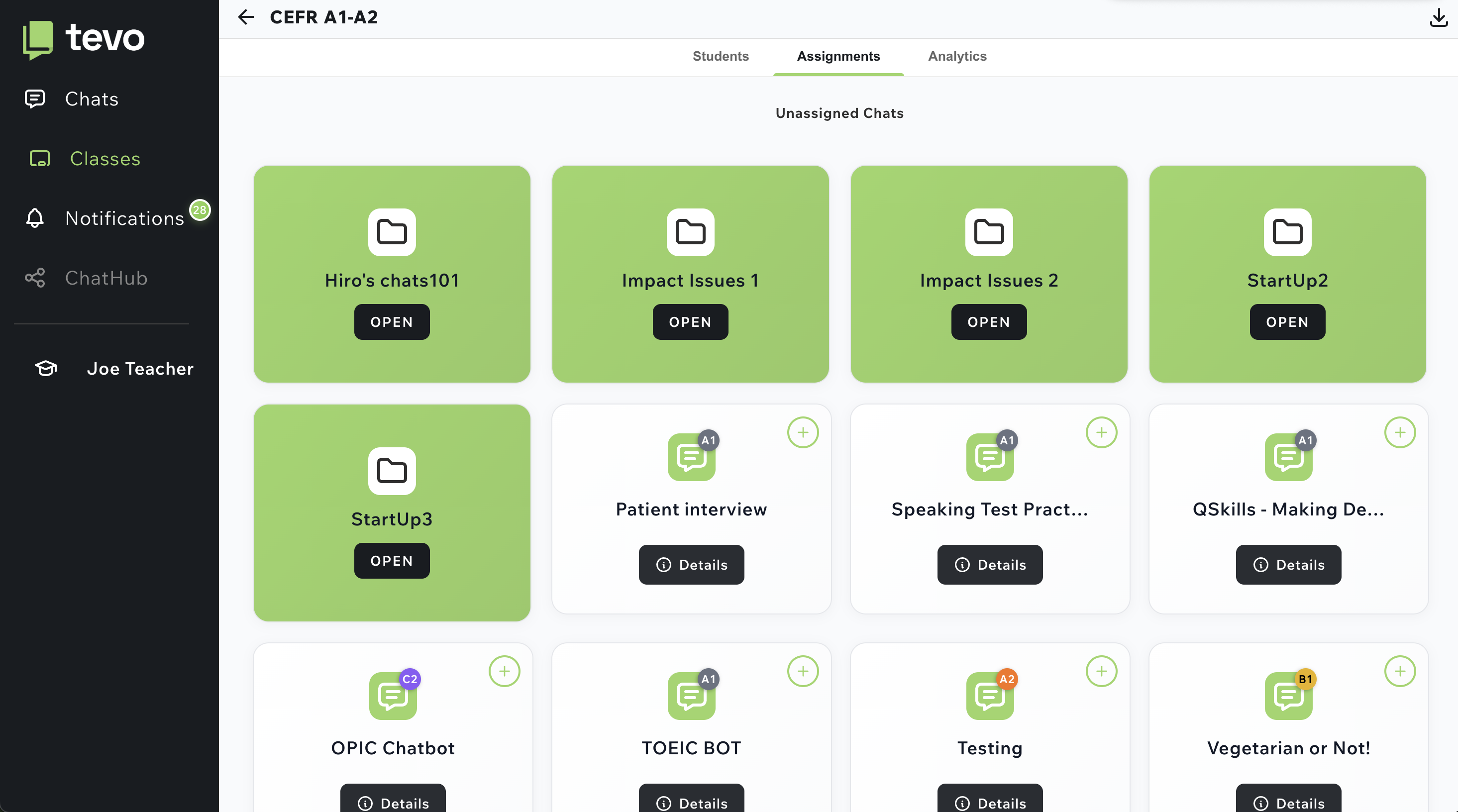Viewport: 1458px width, 812px height.
Task: Click the Impact Issues 2 folder icon
Action: tap(989, 232)
